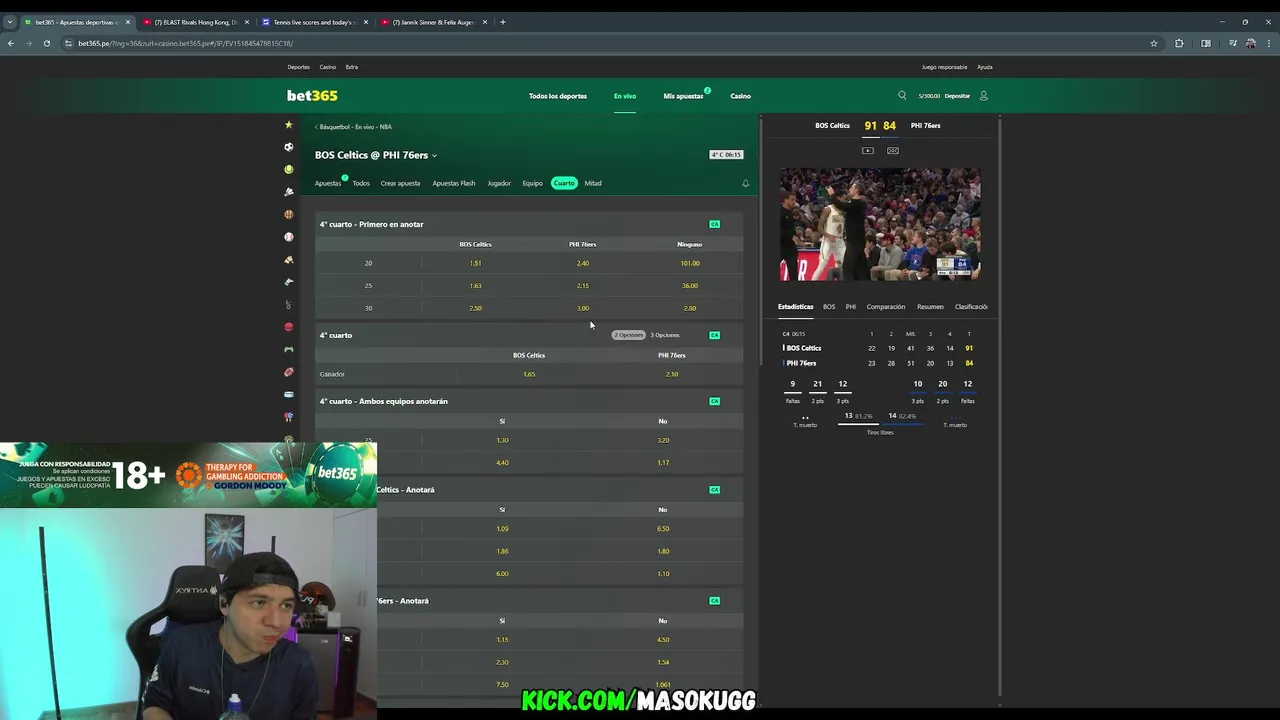Open En vivo section
This screenshot has height=720, width=1280.
625,96
